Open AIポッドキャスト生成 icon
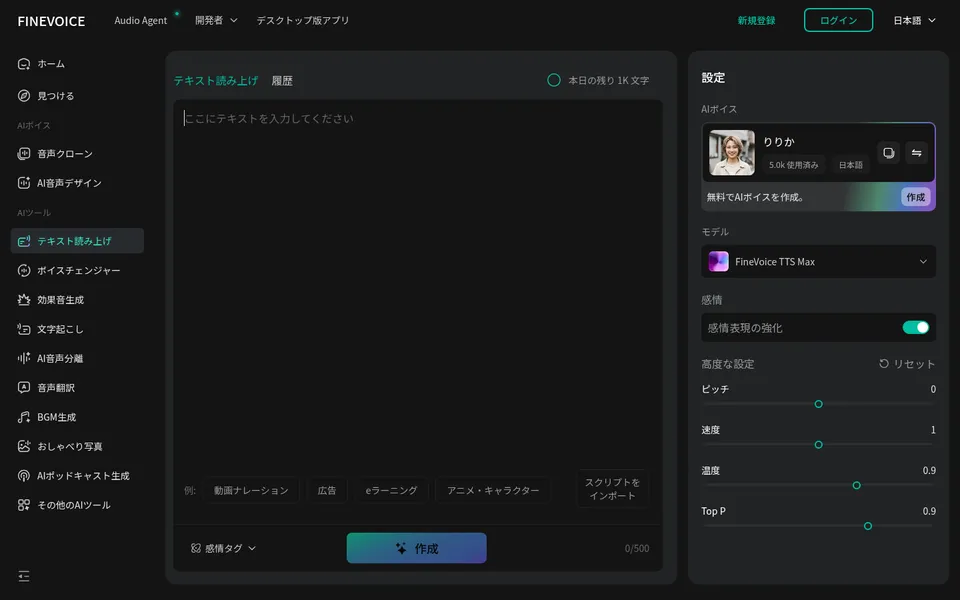Viewport: 960px width, 600px height. point(24,476)
